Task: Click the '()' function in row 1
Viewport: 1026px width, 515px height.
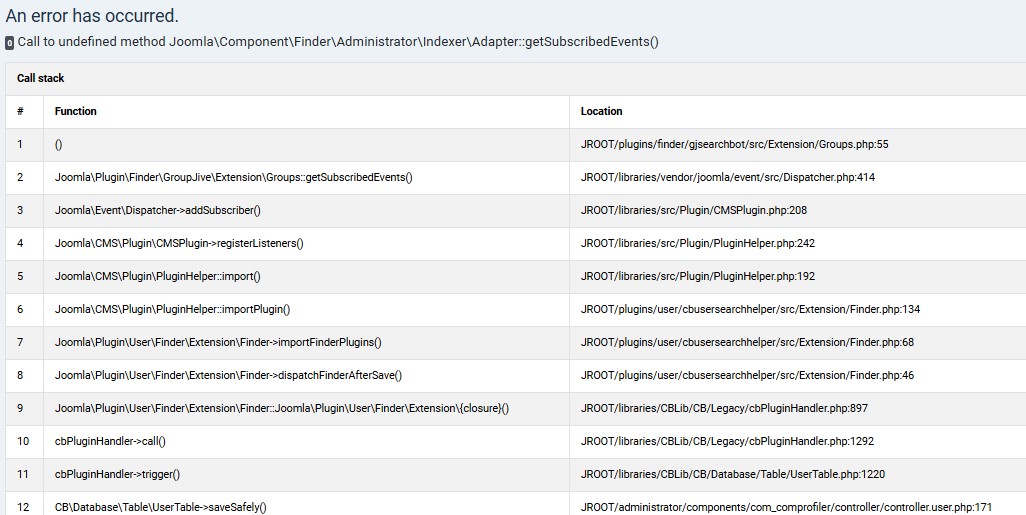Action: click(x=58, y=145)
